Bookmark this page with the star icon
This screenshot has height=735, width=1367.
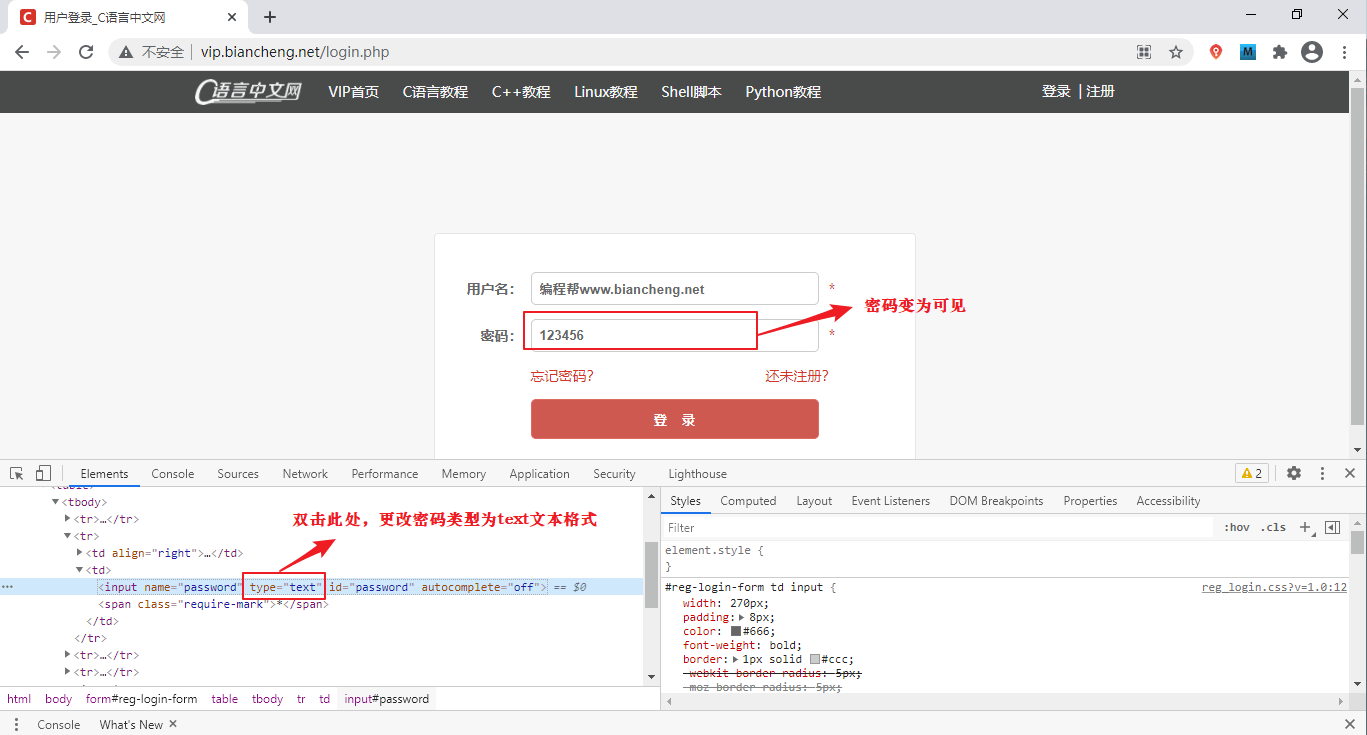pos(1176,52)
